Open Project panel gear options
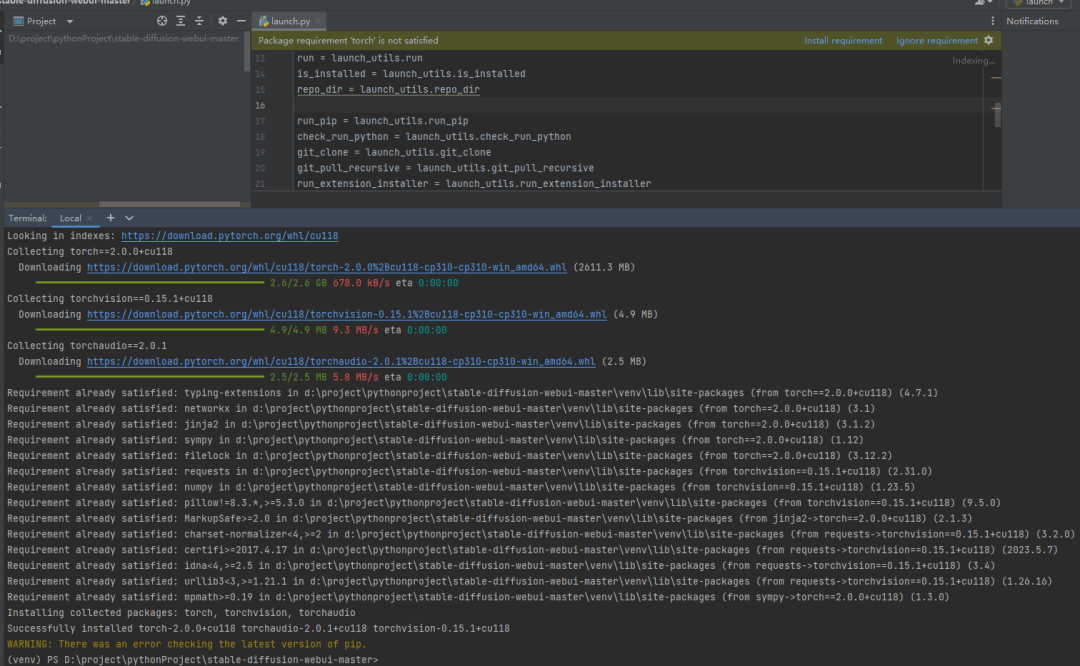Image resolution: width=1080 pixels, height=666 pixels. point(222,21)
